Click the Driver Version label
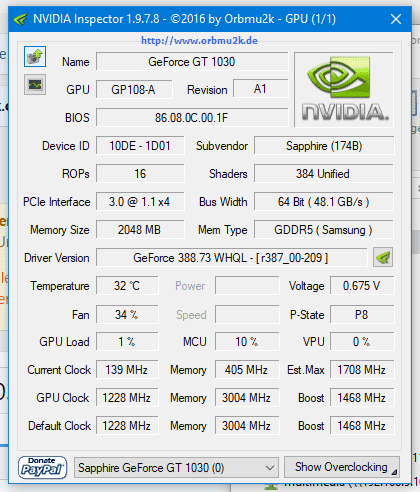Viewport: 420px width, 492px height. coord(57,258)
